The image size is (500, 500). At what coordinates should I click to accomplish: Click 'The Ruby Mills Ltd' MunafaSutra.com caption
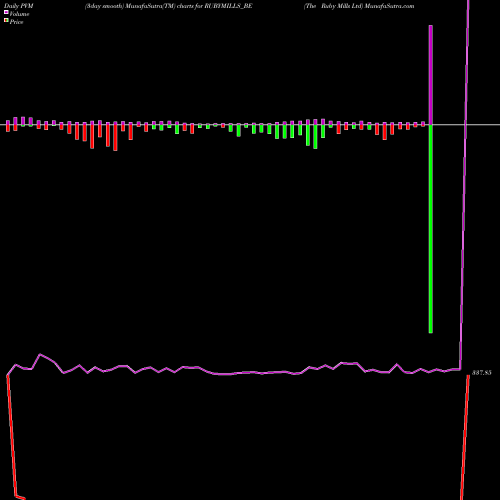point(359,6)
